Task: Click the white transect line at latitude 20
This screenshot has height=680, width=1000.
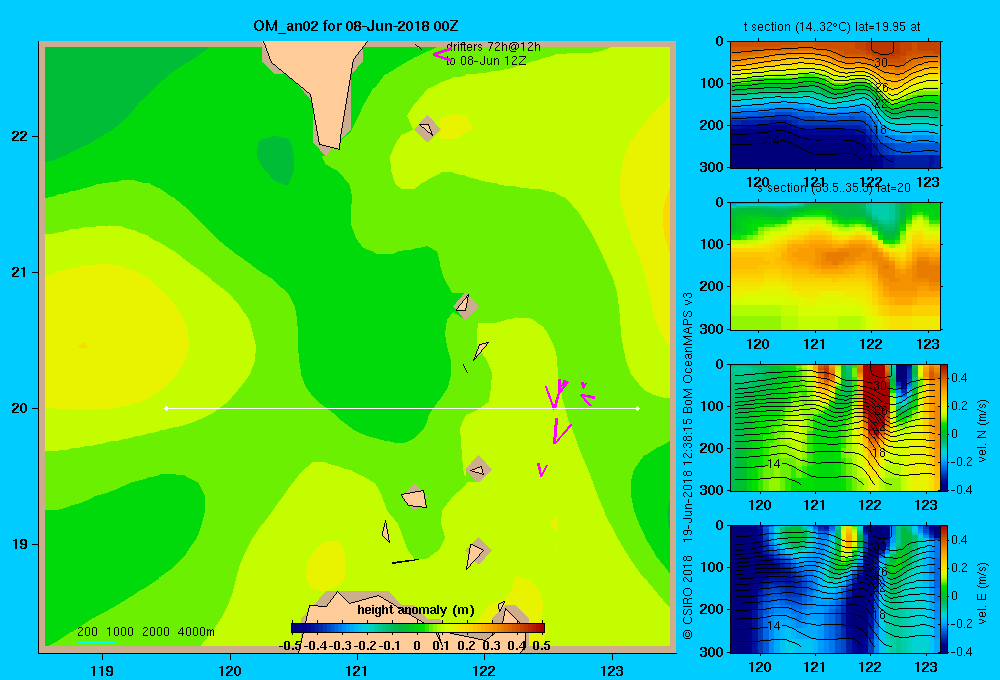Action: (402, 408)
